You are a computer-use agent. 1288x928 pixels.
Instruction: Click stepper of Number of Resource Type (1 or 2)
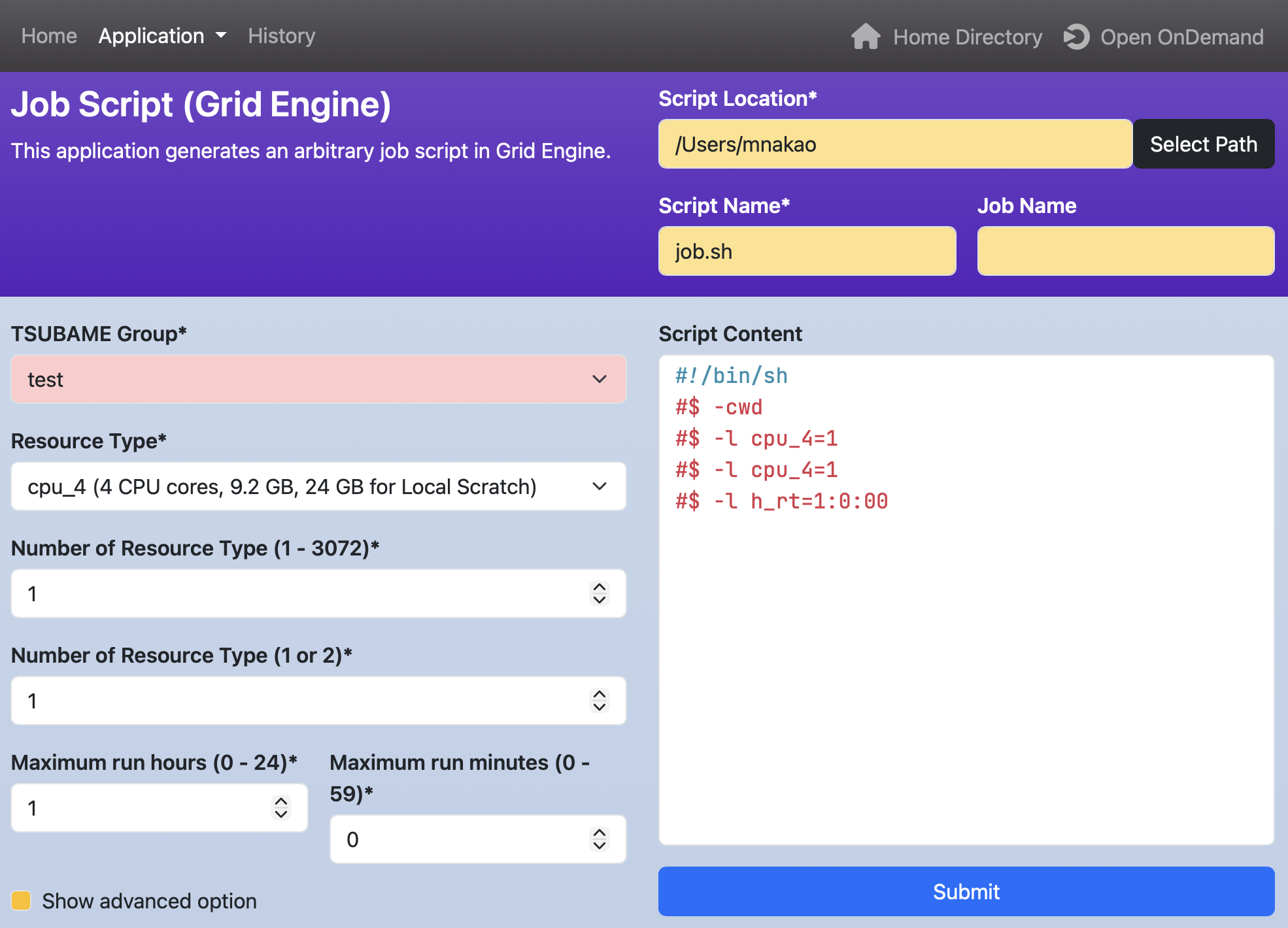tap(600, 701)
